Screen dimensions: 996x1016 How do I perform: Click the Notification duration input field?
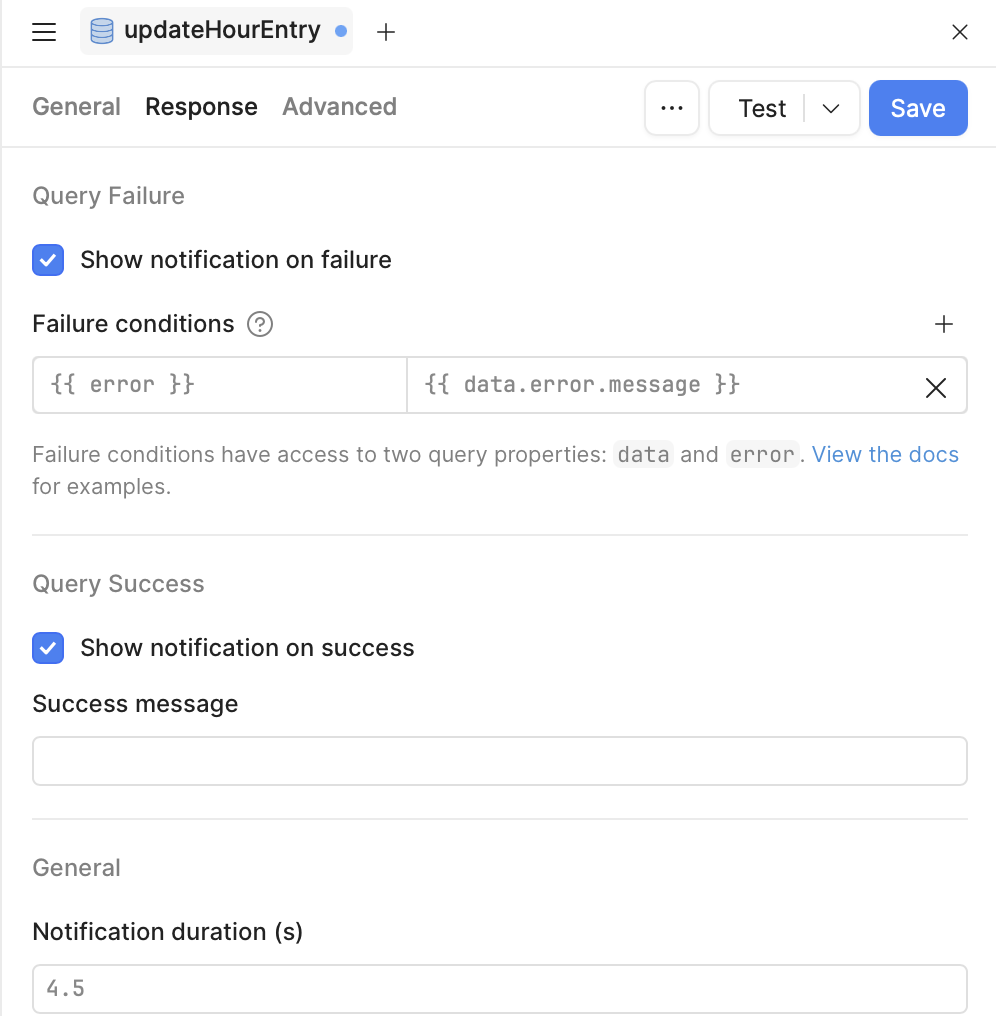pos(500,989)
